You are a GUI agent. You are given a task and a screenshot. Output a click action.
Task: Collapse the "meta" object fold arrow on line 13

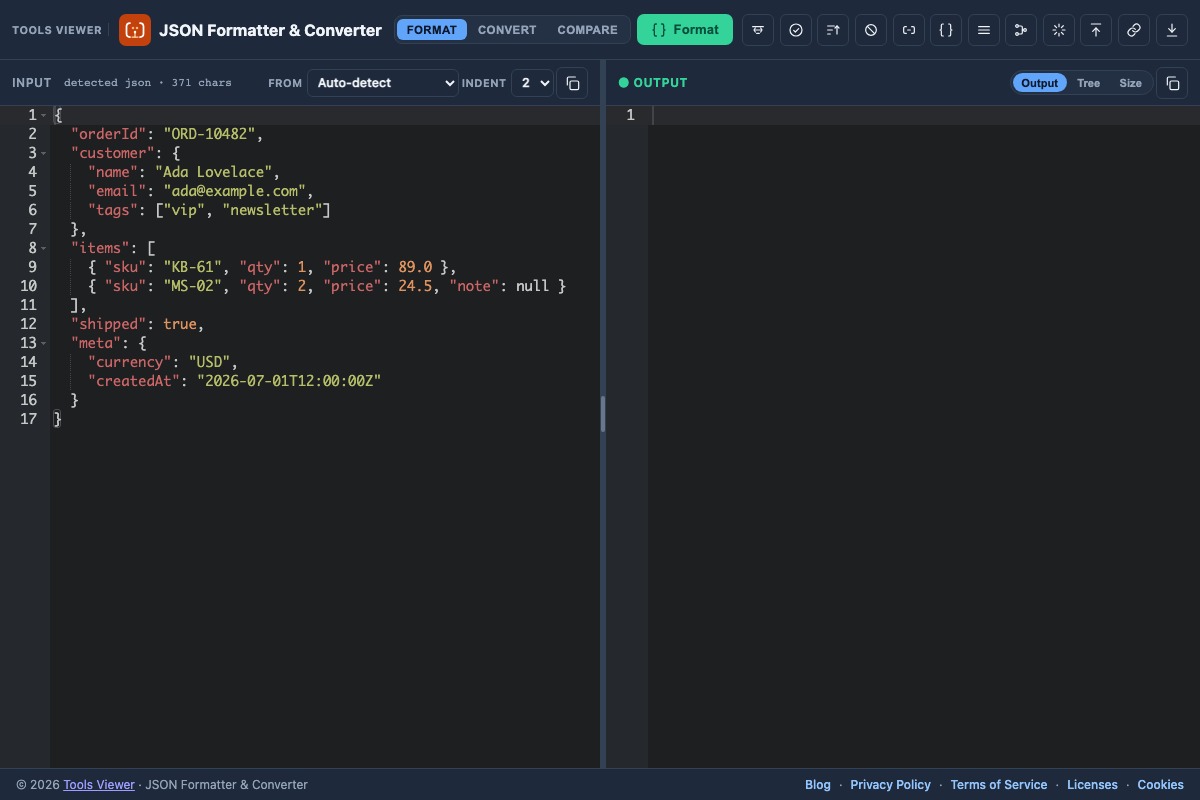click(44, 343)
